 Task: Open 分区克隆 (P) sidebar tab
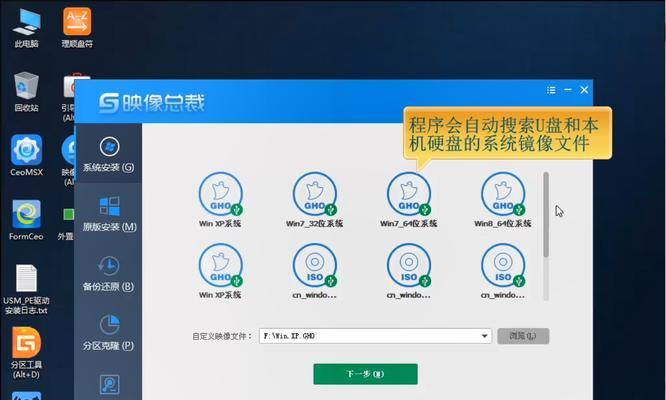(x=109, y=333)
